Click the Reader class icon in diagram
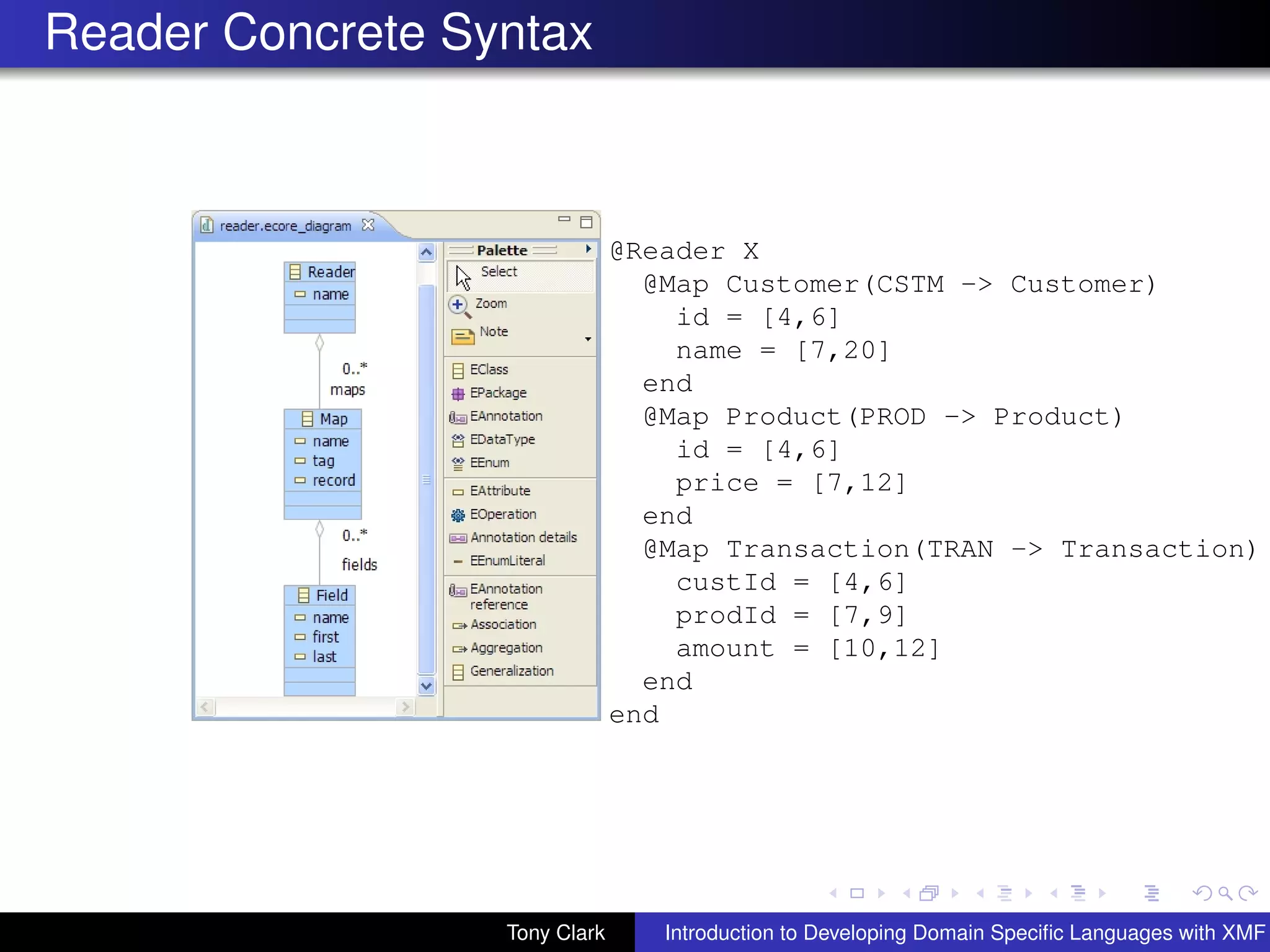Screen dimensions: 1270x952 [295, 272]
